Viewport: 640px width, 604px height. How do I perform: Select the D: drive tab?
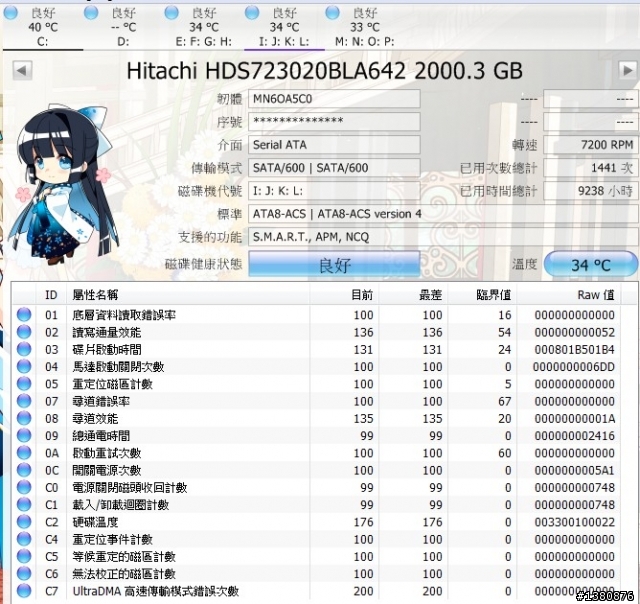123,27
